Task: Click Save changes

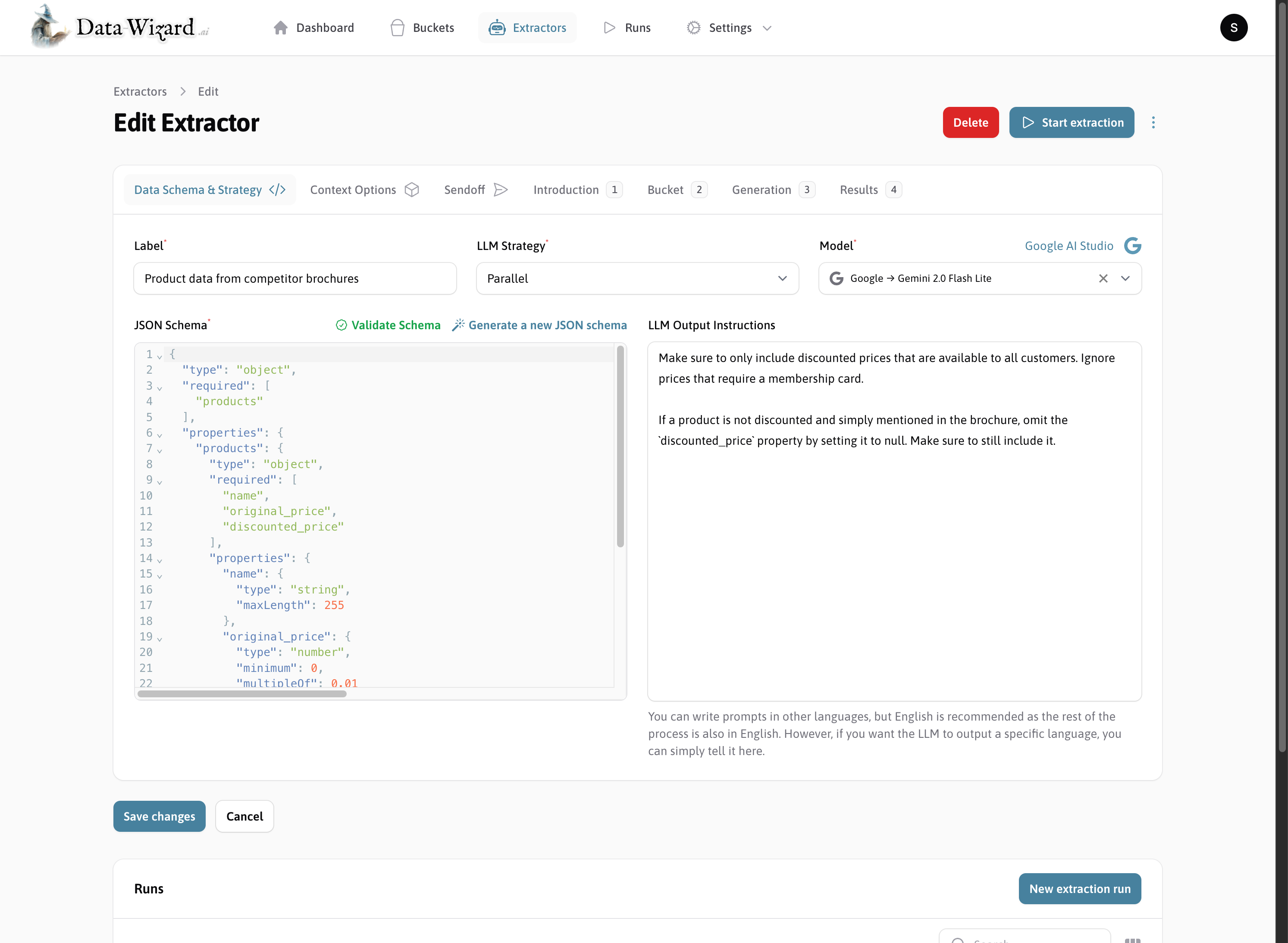Action: coord(159,816)
